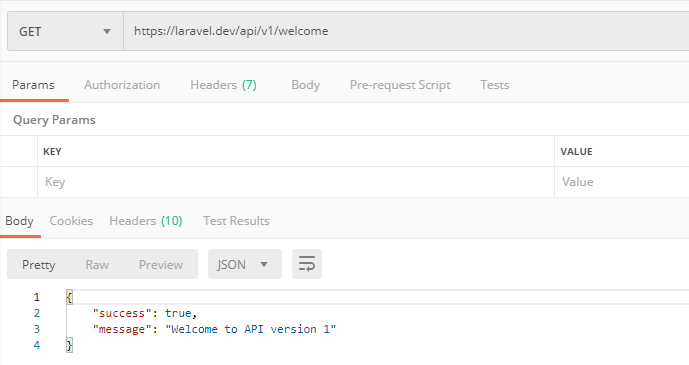Image resolution: width=689 pixels, height=365 pixels.
Task: Open the request Headers (7) tab
Action: point(223,85)
